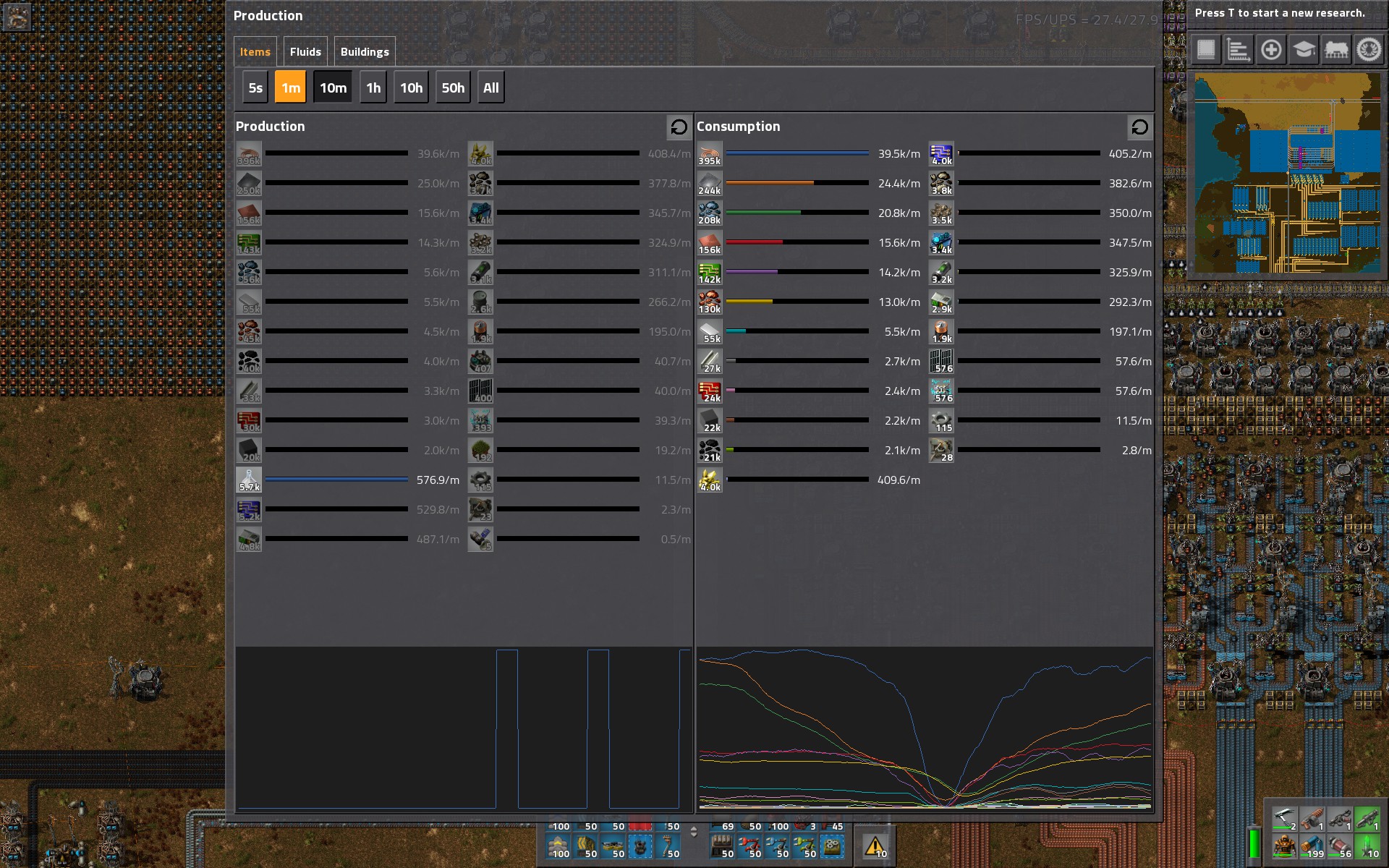Select red circuit 30k in Production list
Image resolution: width=1389 pixels, height=868 pixels.
click(249, 421)
